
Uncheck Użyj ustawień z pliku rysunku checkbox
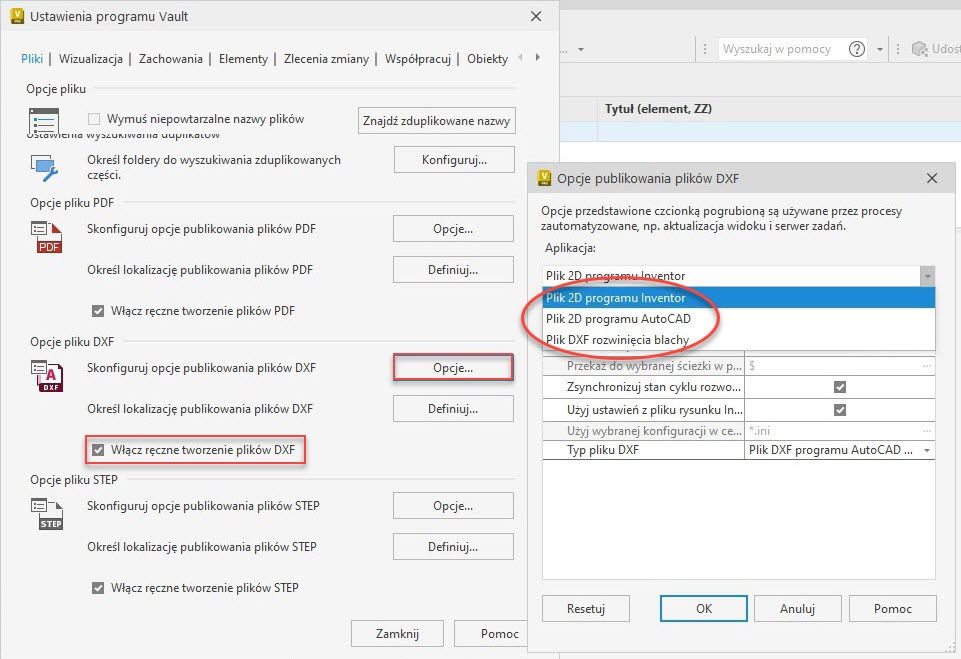(x=840, y=409)
